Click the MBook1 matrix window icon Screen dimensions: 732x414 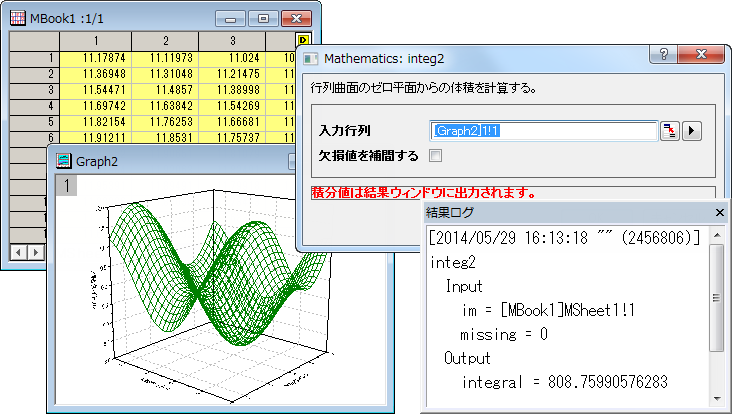point(17,18)
